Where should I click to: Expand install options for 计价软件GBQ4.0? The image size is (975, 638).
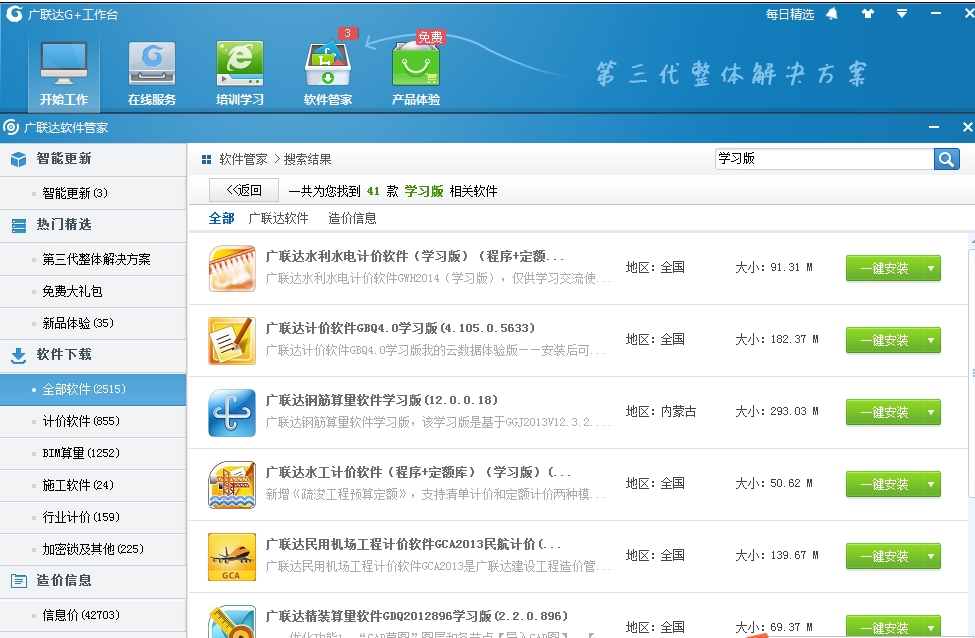coord(931,341)
